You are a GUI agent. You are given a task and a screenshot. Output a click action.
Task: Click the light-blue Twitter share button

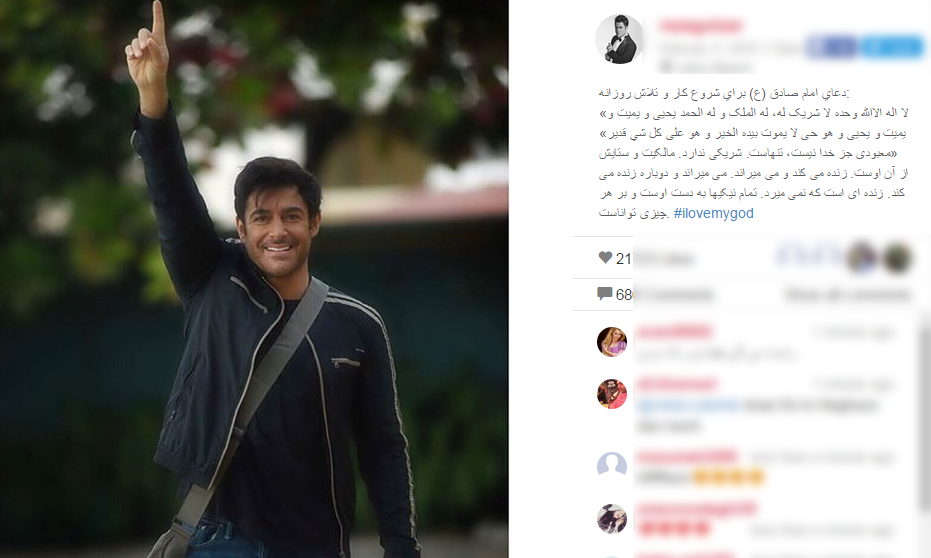tap(892, 47)
